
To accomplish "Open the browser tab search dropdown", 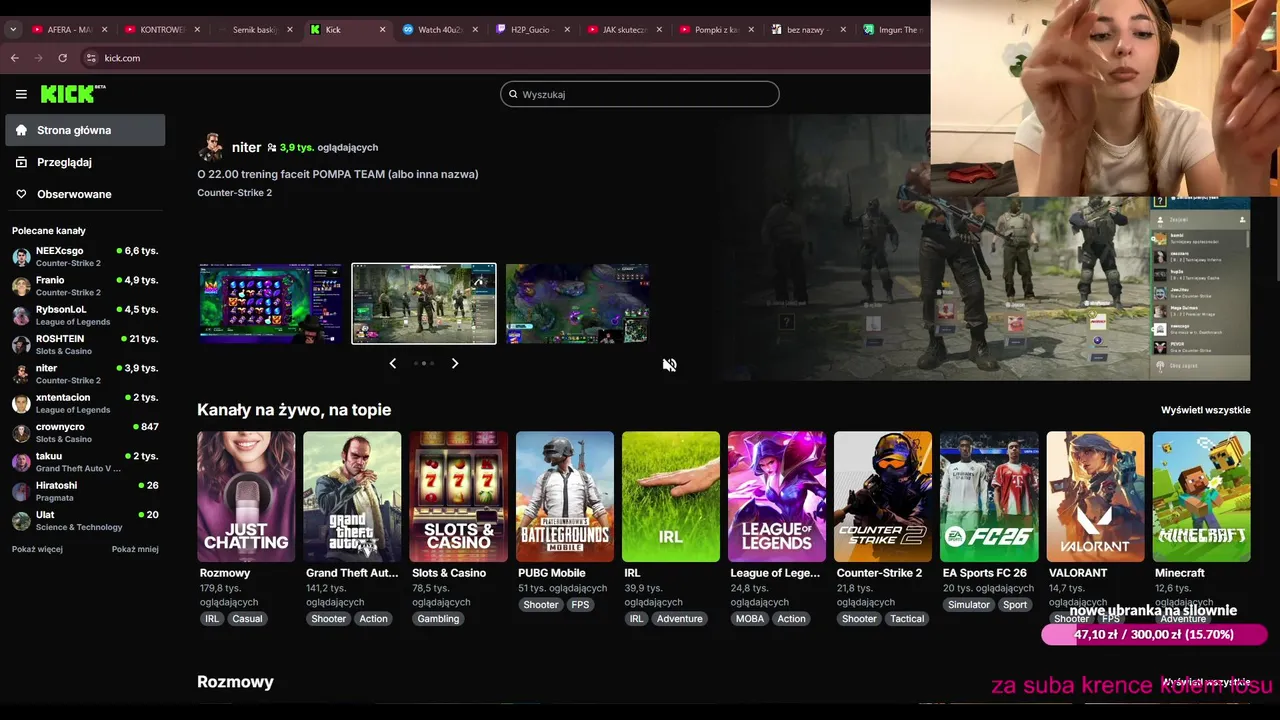I will [13, 30].
